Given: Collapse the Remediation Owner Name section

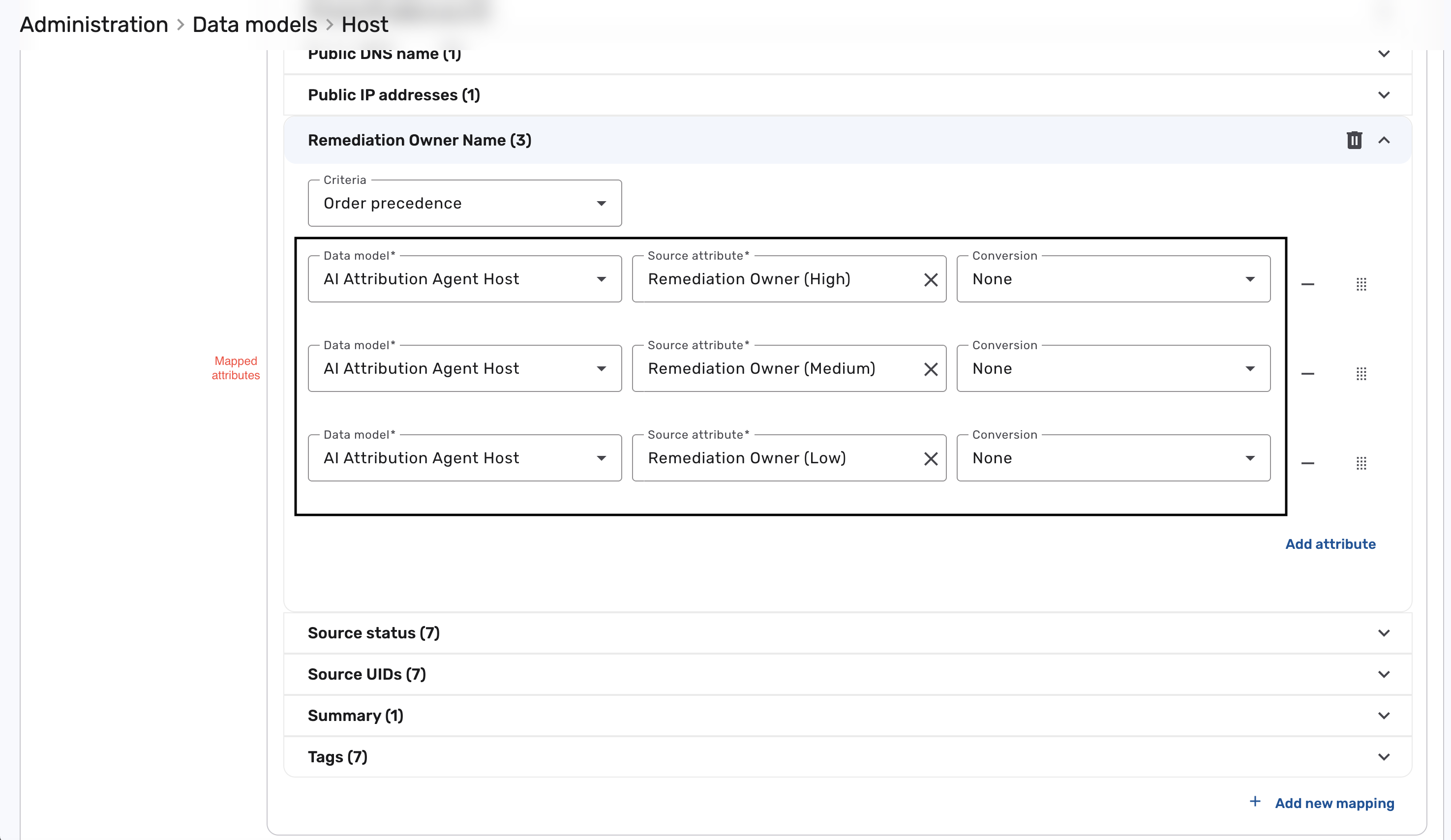Looking at the screenshot, I should tap(1384, 140).
